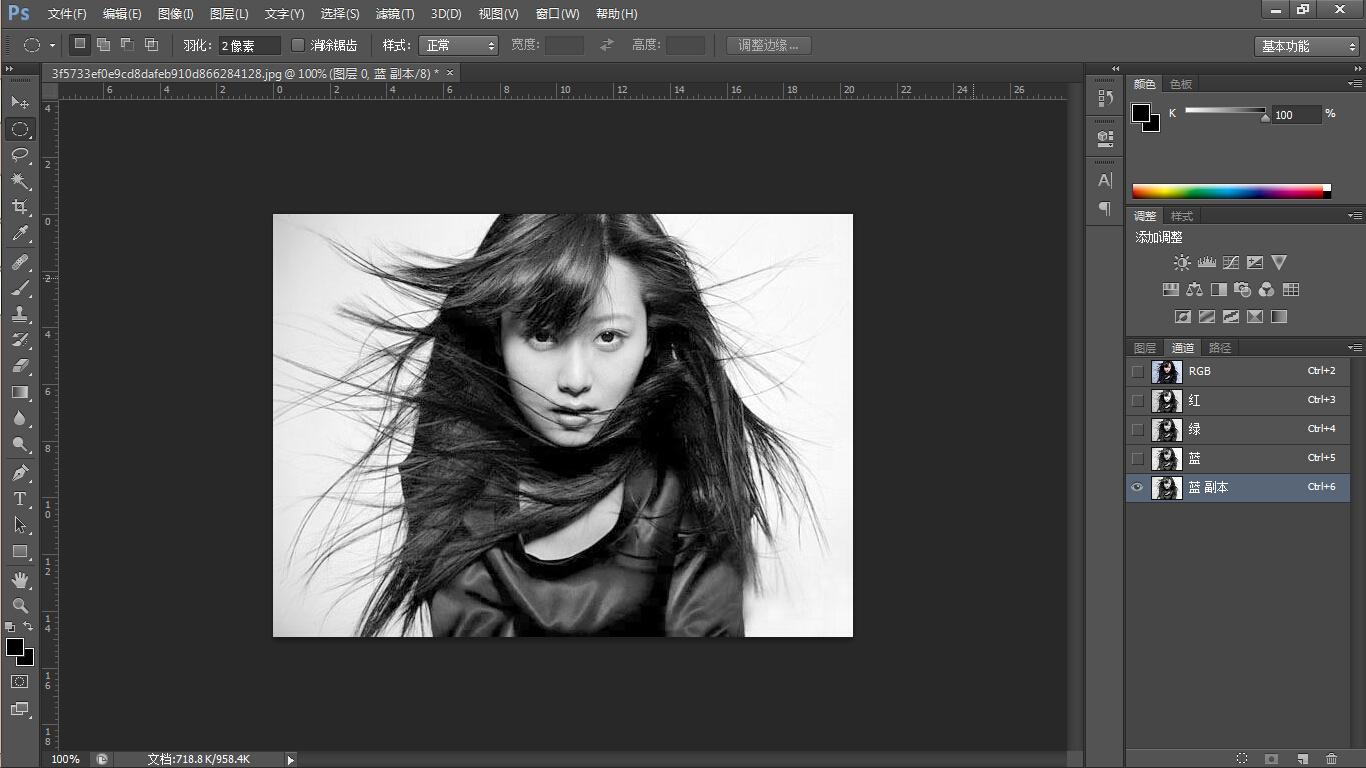Click the K slider handle
Screen dimensions: 1366x768
click(x=1265, y=117)
